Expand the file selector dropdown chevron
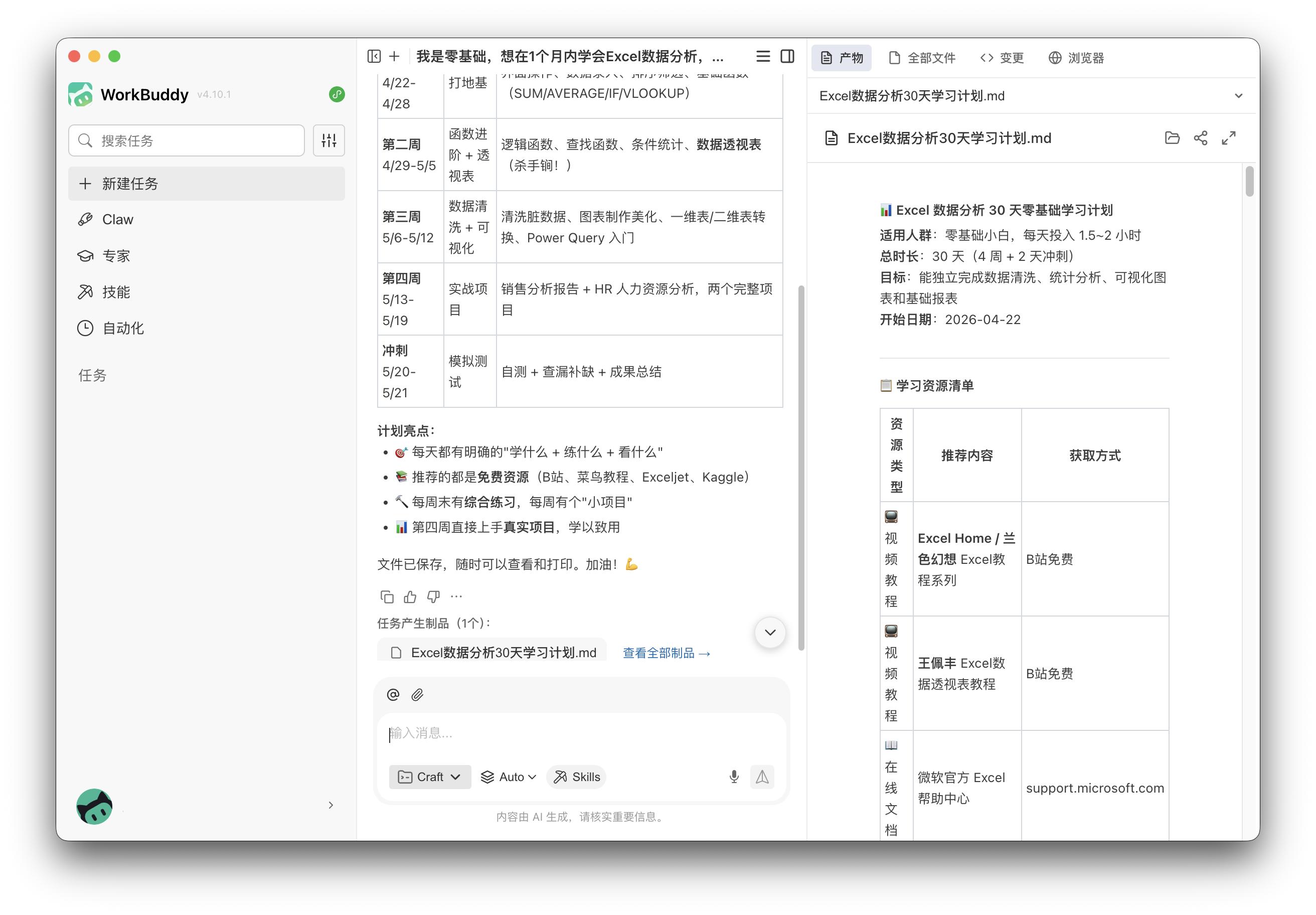 coord(1238,96)
